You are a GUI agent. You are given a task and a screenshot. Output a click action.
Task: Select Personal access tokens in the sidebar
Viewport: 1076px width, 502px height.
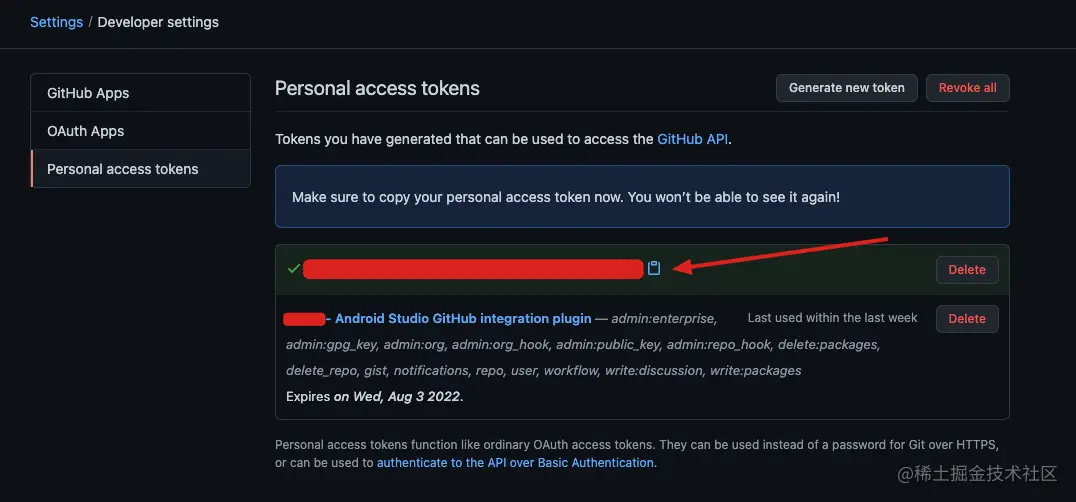pos(123,169)
